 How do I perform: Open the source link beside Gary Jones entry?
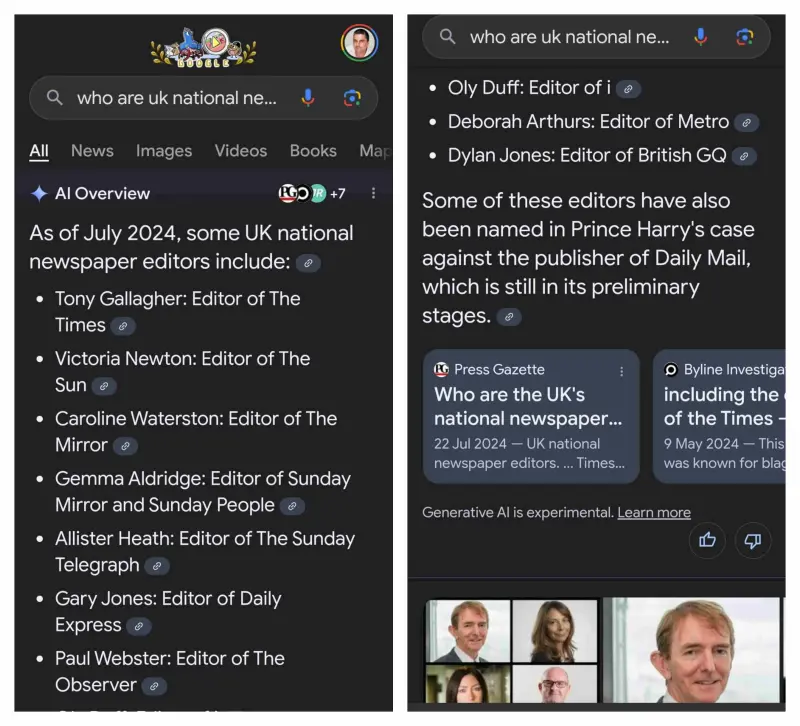click(x=139, y=626)
